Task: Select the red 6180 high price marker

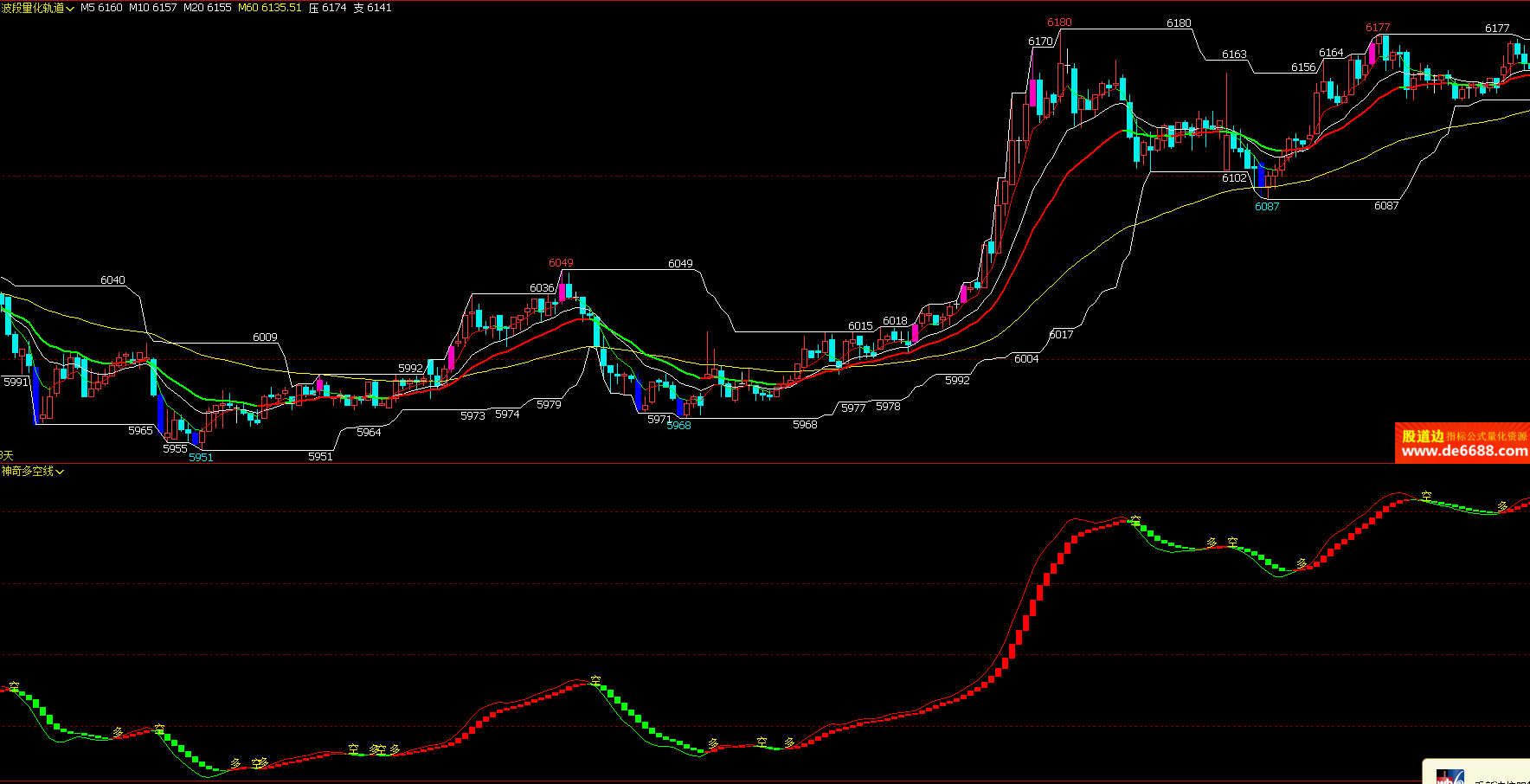Action: click(1059, 22)
